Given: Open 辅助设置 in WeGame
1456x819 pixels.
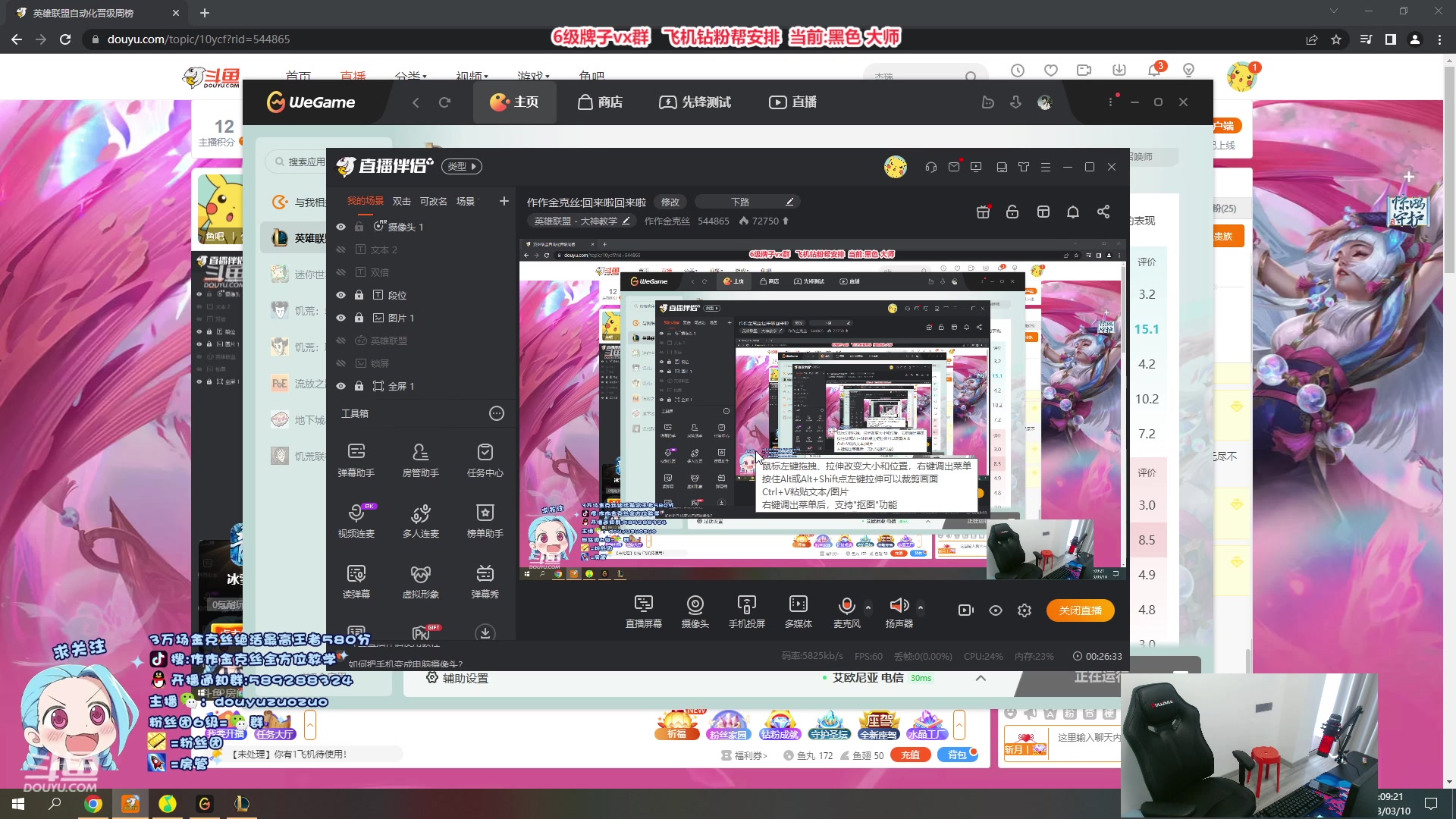Looking at the screenshot, I should point(457,678).
